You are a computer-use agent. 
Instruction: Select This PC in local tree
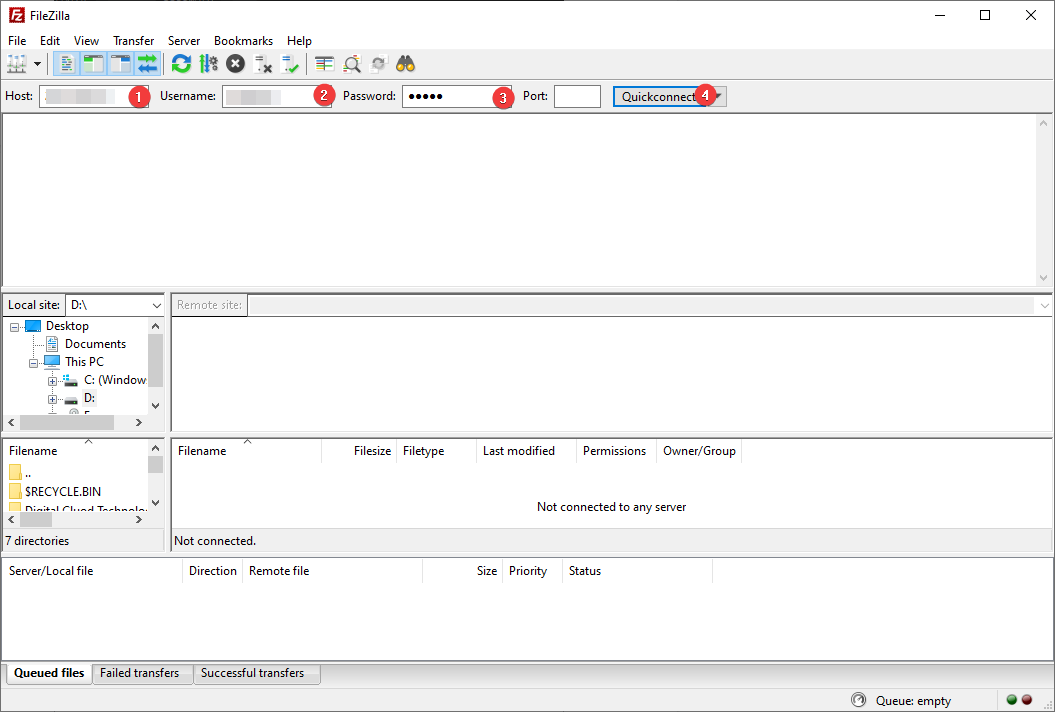(84, 362)
